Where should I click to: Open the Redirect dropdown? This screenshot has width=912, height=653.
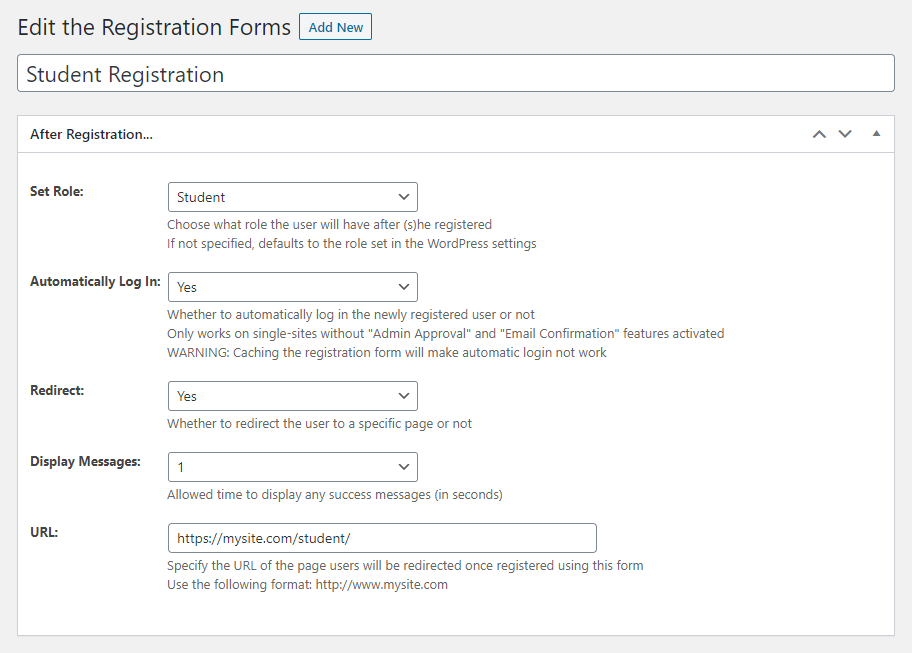293,396
